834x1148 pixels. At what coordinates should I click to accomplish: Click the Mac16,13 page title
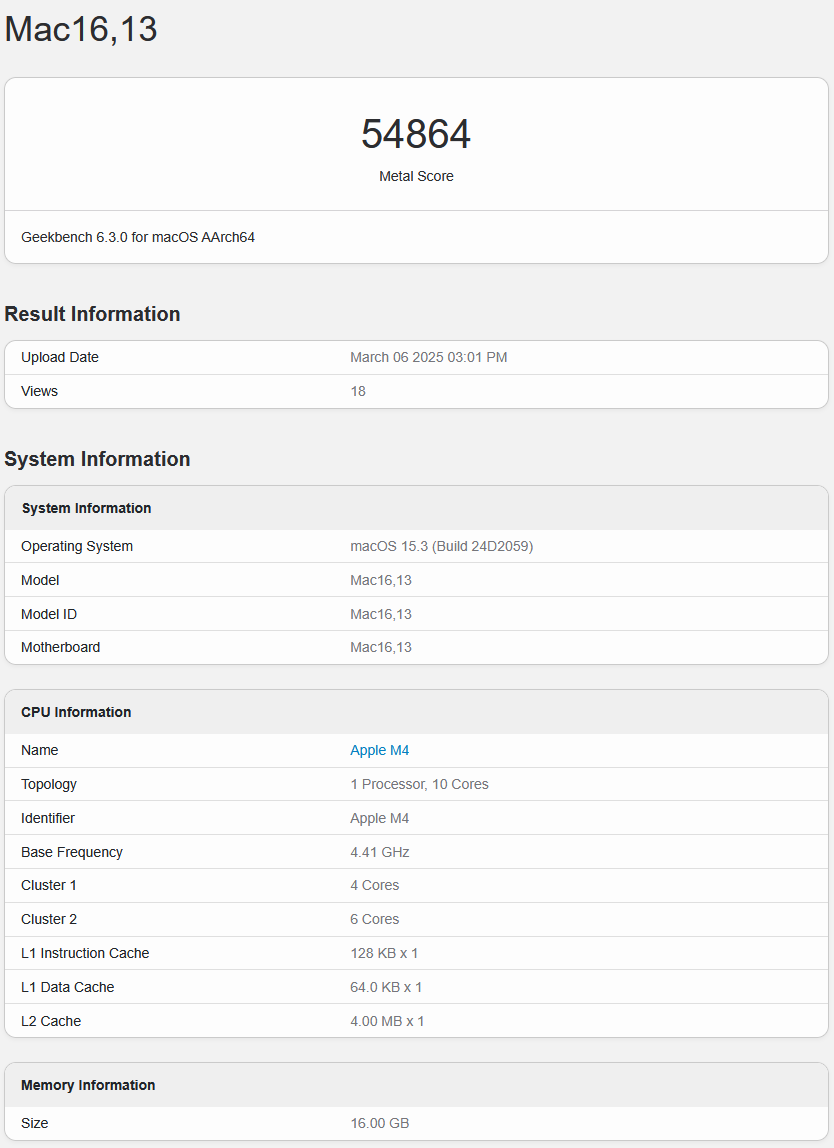point(81,29)
